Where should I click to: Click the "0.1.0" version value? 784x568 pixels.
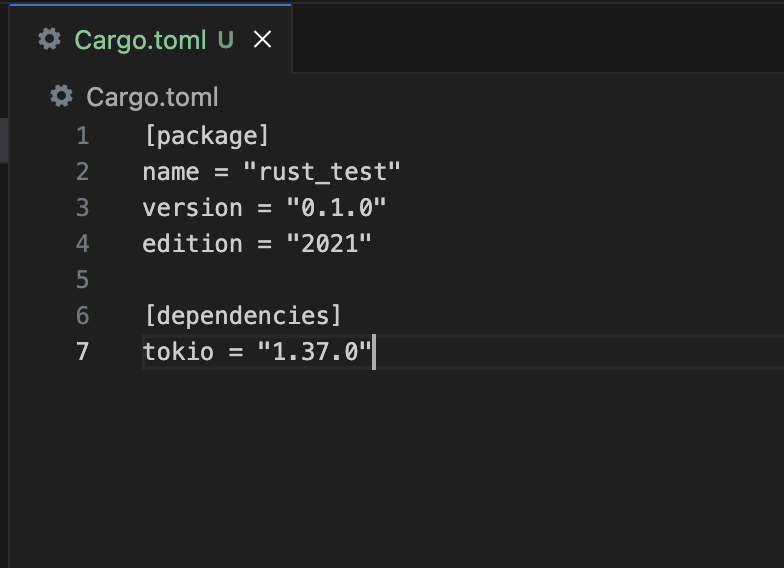point(337,208)
